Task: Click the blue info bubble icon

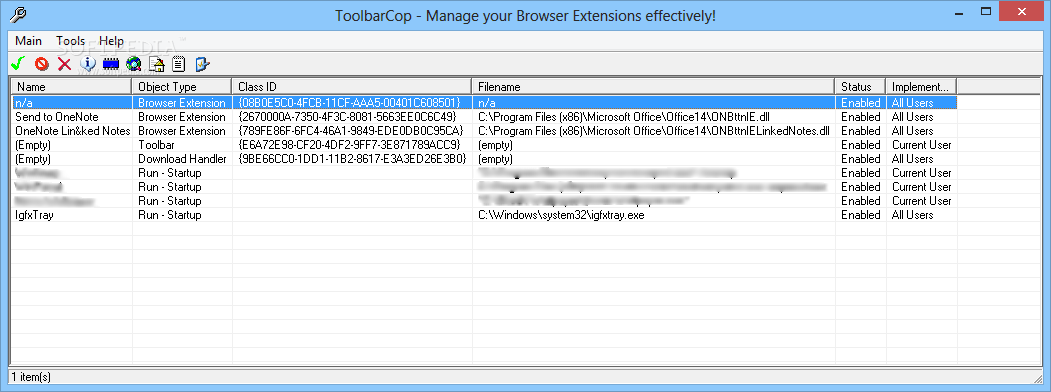Action: [x=88, y=64]
